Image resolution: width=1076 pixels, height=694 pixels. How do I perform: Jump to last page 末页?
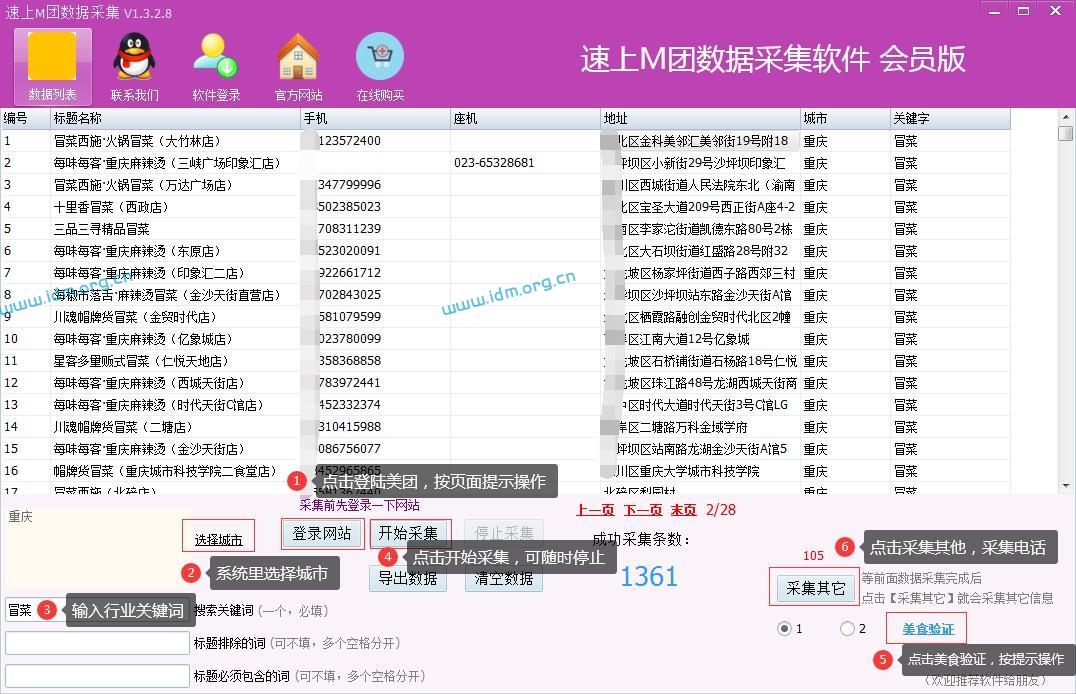coord(683,510)
